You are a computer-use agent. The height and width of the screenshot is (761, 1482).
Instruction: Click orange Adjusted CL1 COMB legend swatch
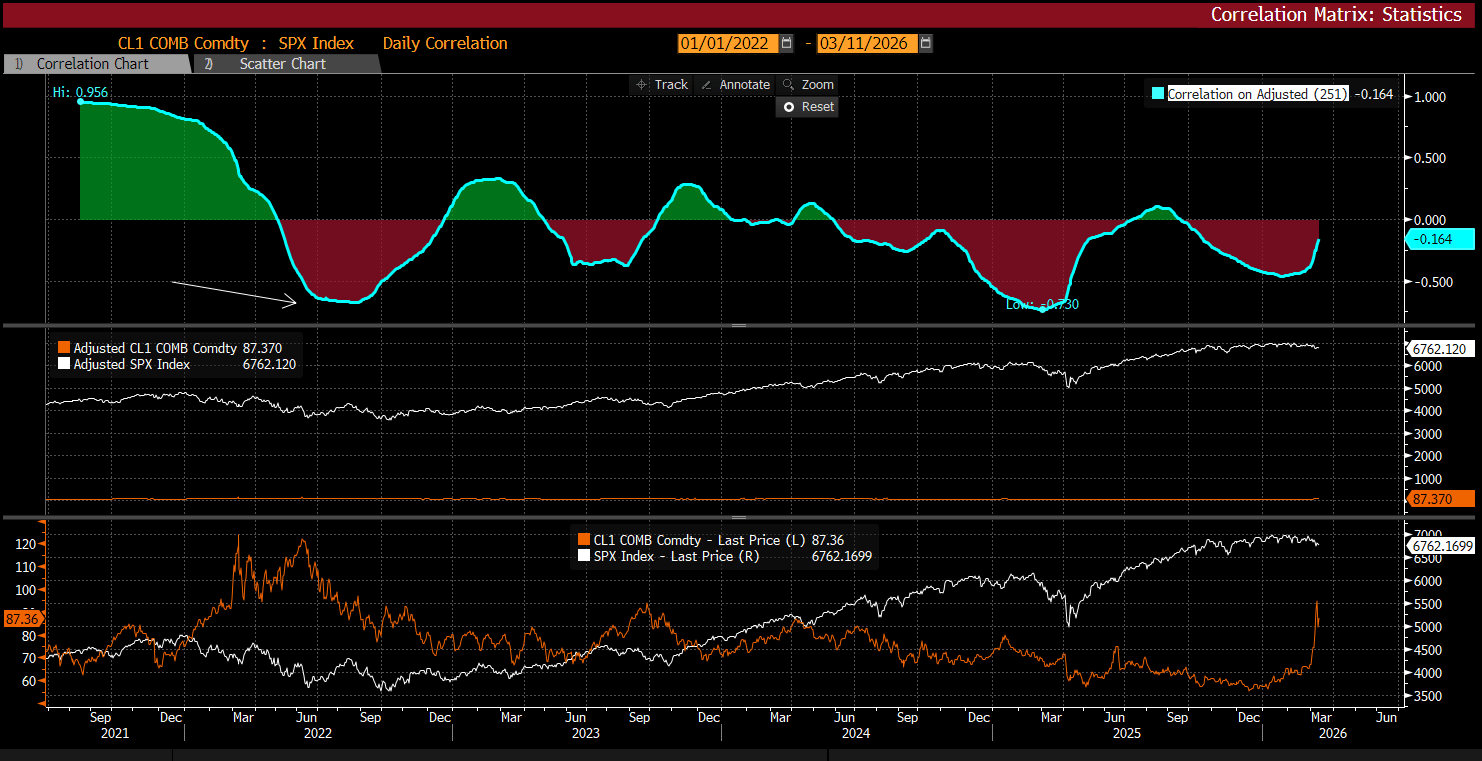click(64, 348)
